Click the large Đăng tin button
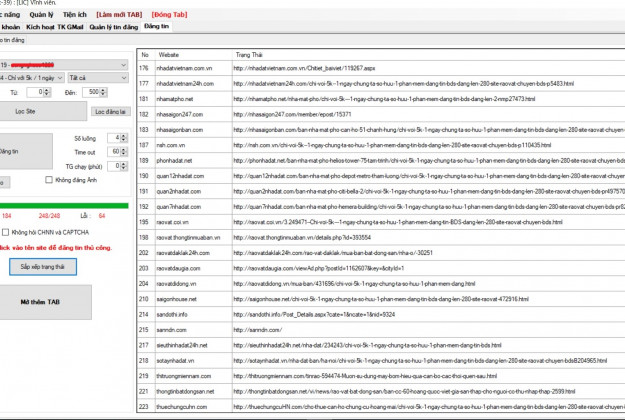The width and height of the screenshot is (625, 420). click(26, 151)
